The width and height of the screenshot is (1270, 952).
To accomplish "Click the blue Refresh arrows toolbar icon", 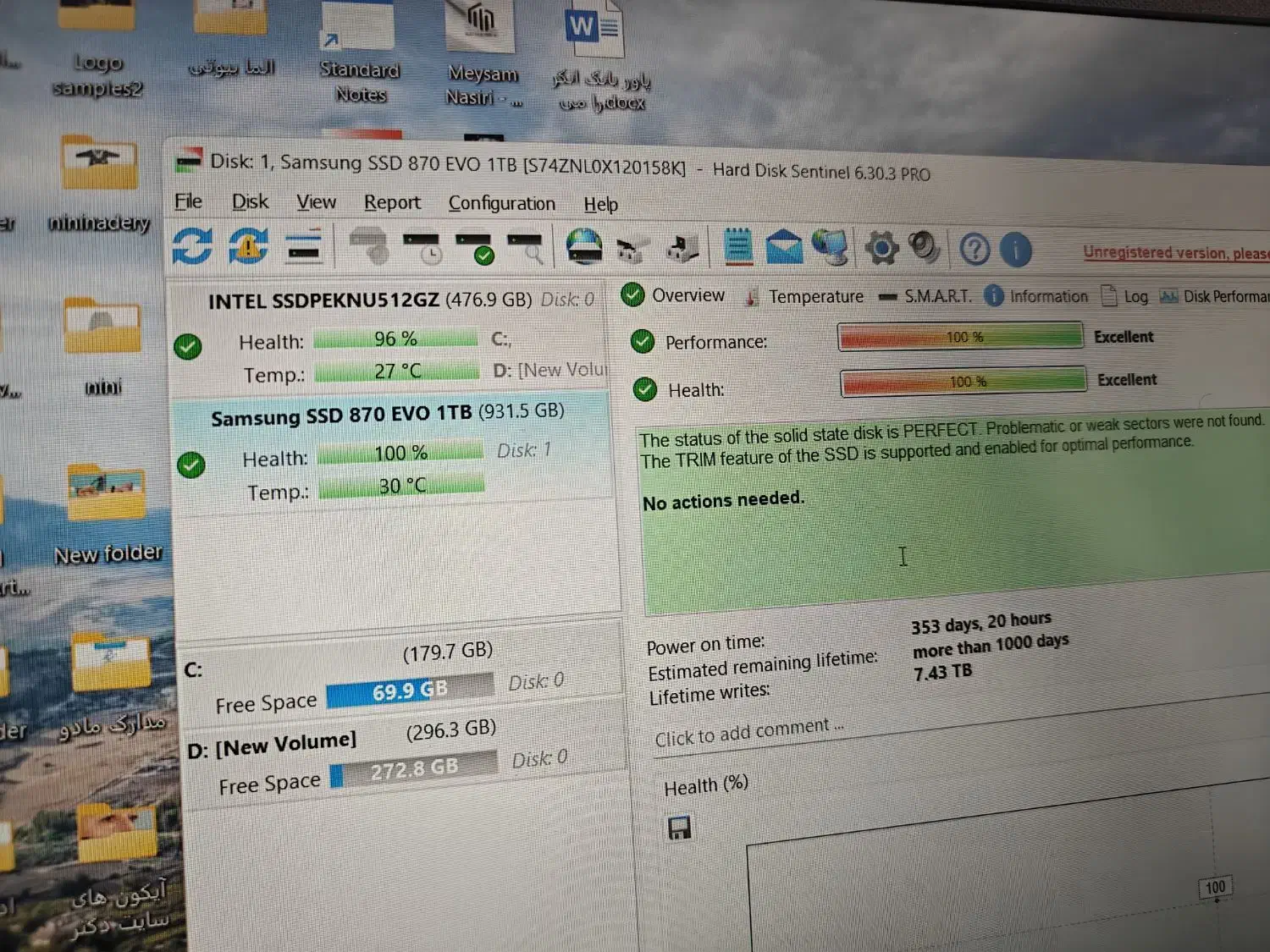I will point(192,246).
